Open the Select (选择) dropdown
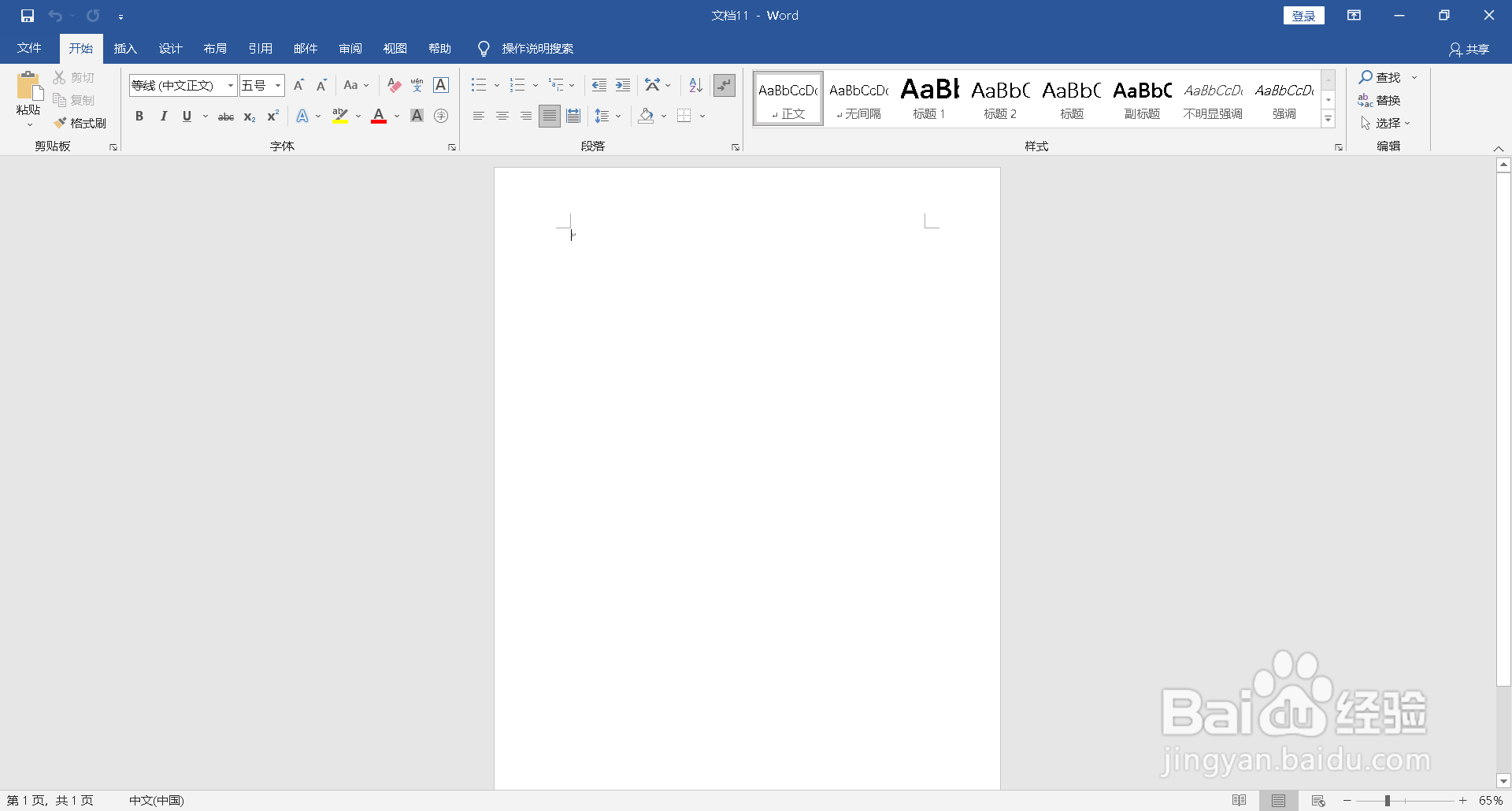 tap(1385, 123)
